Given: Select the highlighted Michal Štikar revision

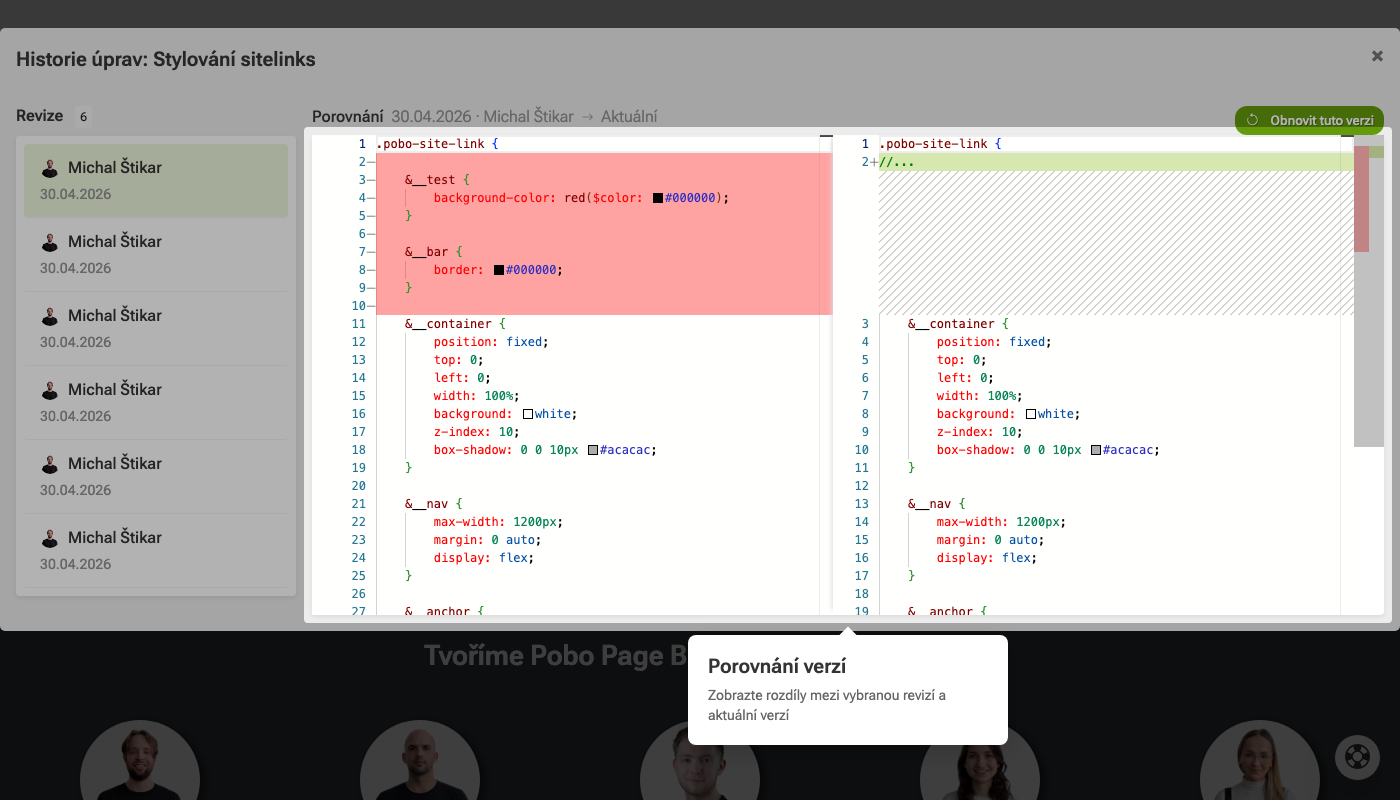Looking at the screenshot, I should pos(156,181).
